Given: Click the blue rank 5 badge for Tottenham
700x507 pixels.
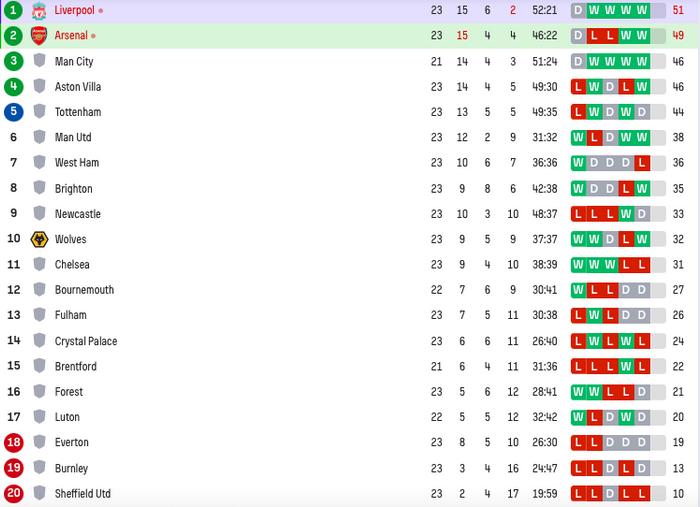Looking at the screenshot, I should point(13,112).
